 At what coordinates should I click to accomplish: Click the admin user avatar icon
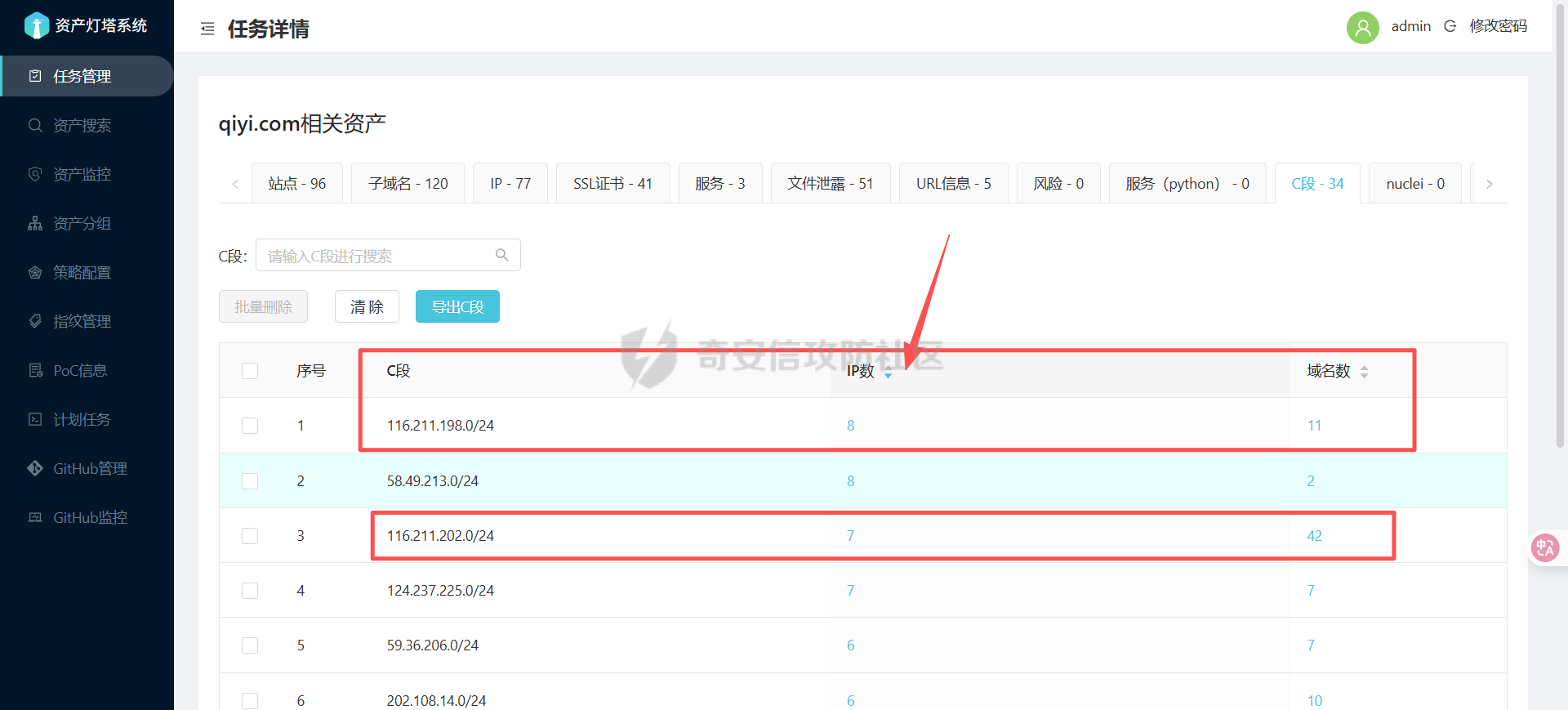point(1362,27)
